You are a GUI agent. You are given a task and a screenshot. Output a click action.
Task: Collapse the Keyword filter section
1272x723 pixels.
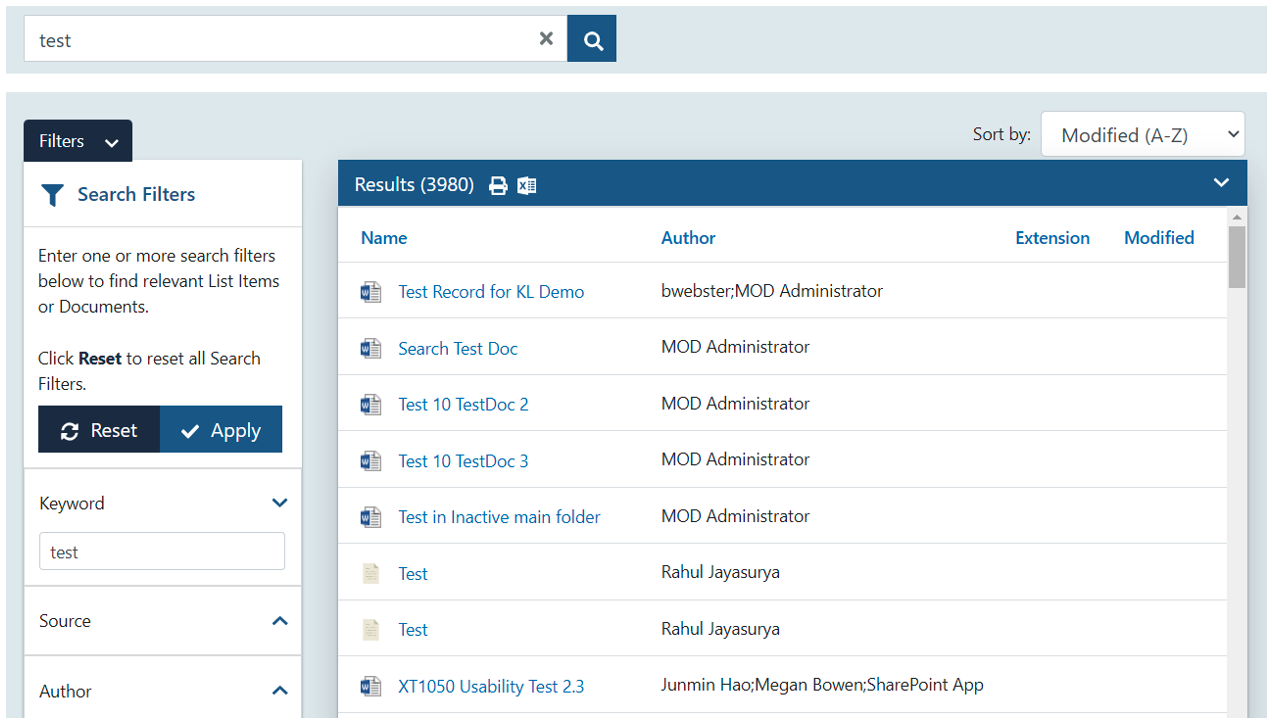[x=280, y=503]
